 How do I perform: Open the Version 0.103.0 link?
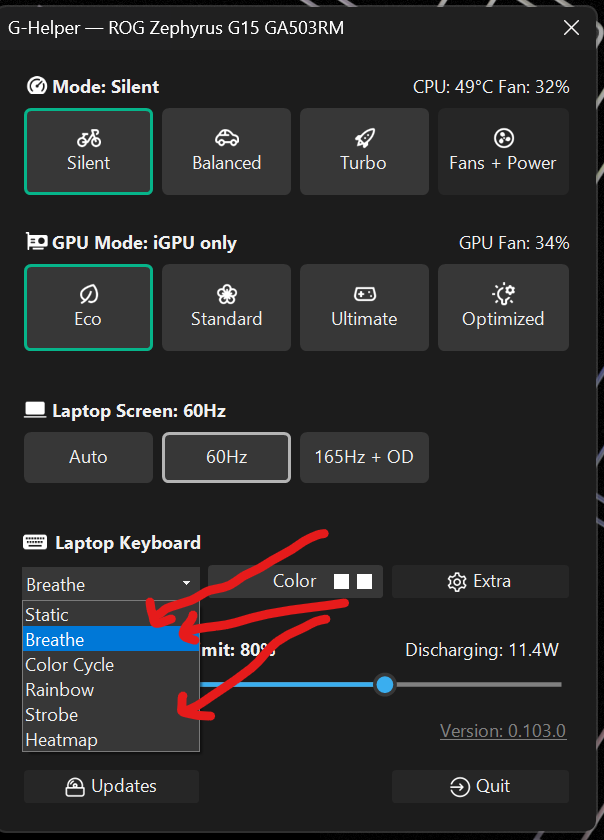point(503,730)
